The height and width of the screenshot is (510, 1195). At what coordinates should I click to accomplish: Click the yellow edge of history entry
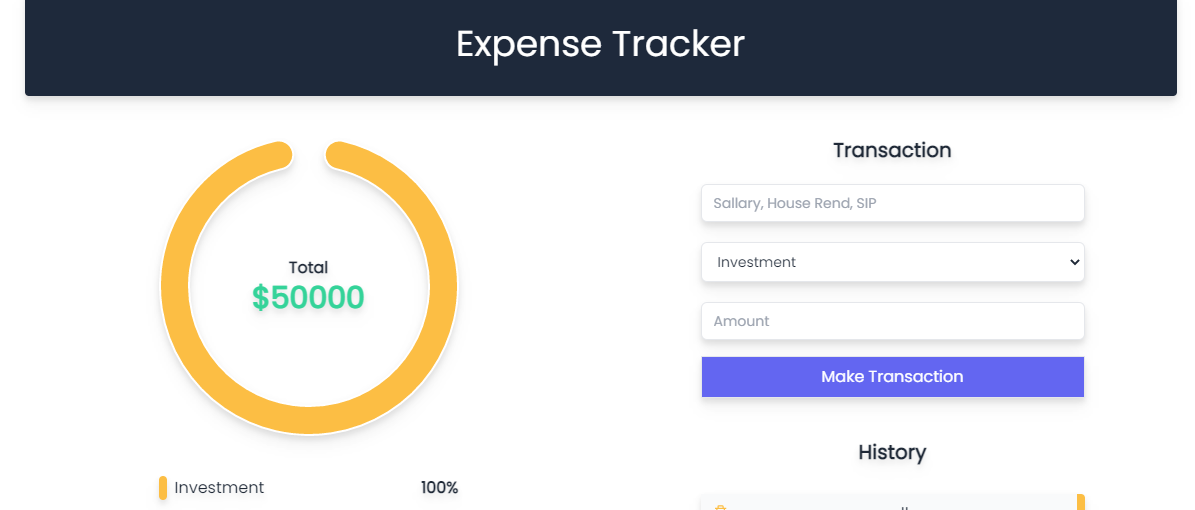click(1081, 502)
